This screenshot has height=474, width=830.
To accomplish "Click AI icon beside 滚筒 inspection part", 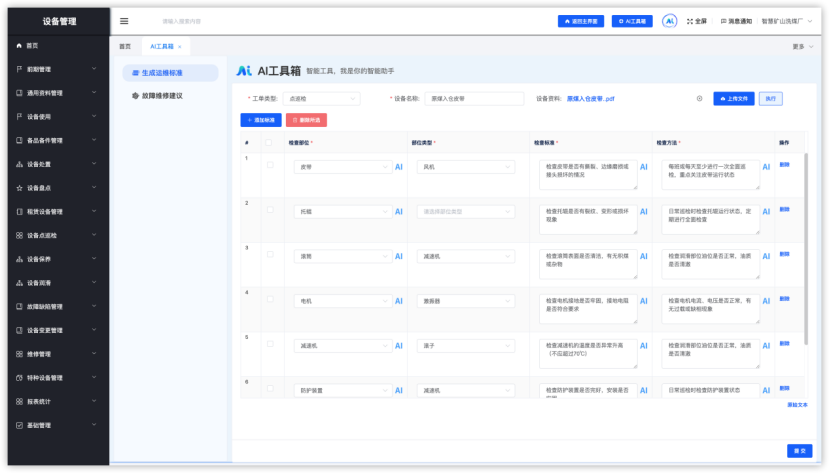I will click(399, 256).
